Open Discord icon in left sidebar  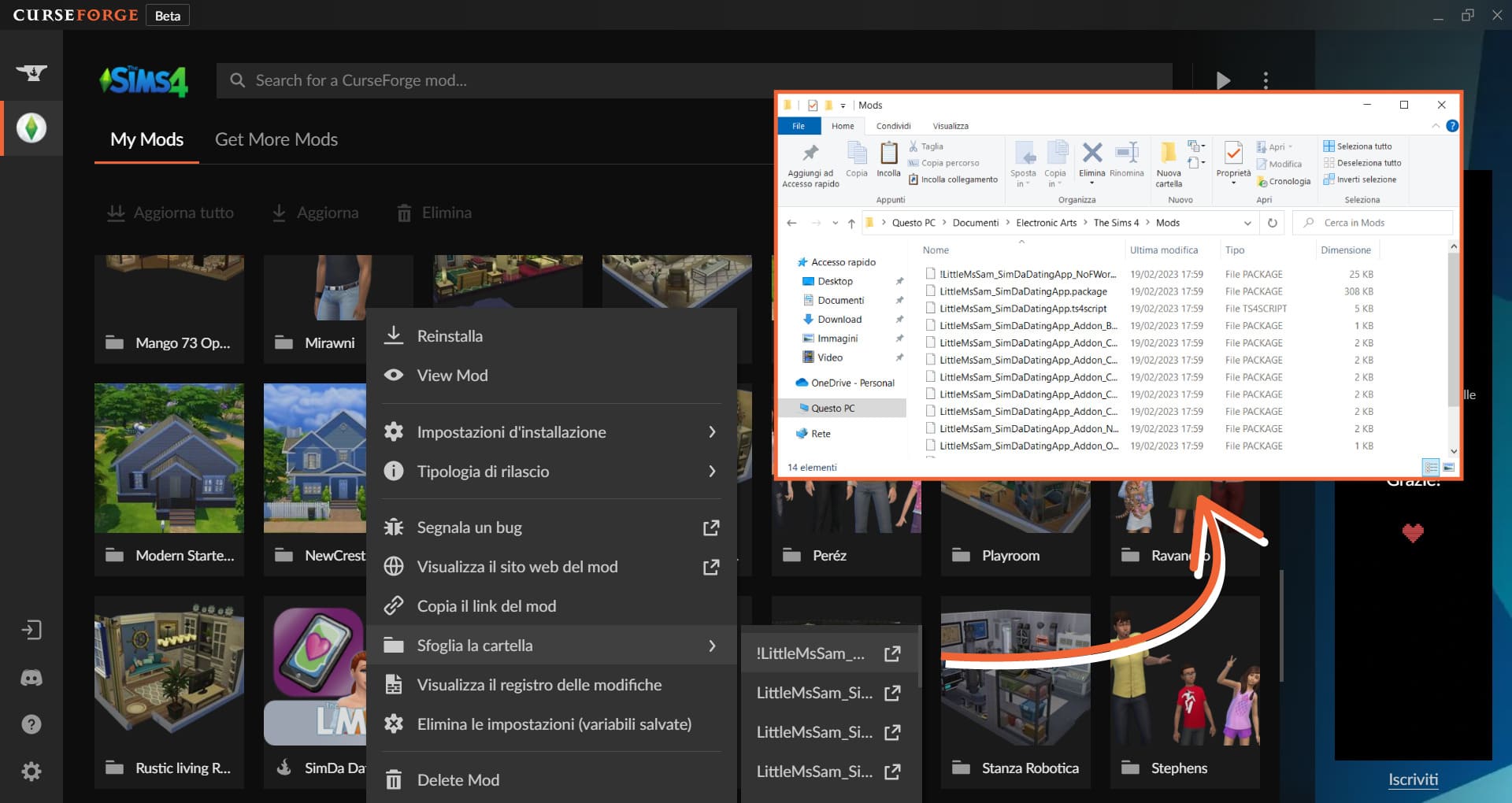tap(31, 677)
